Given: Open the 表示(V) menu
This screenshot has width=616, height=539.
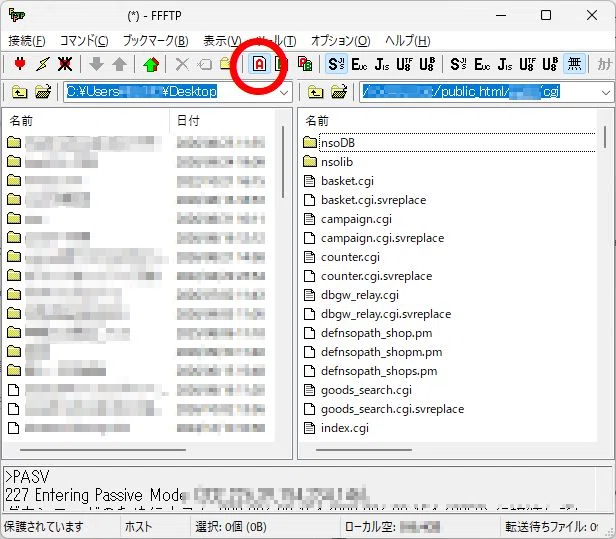Looking at the screenshot, I should (x=222, y=40).
